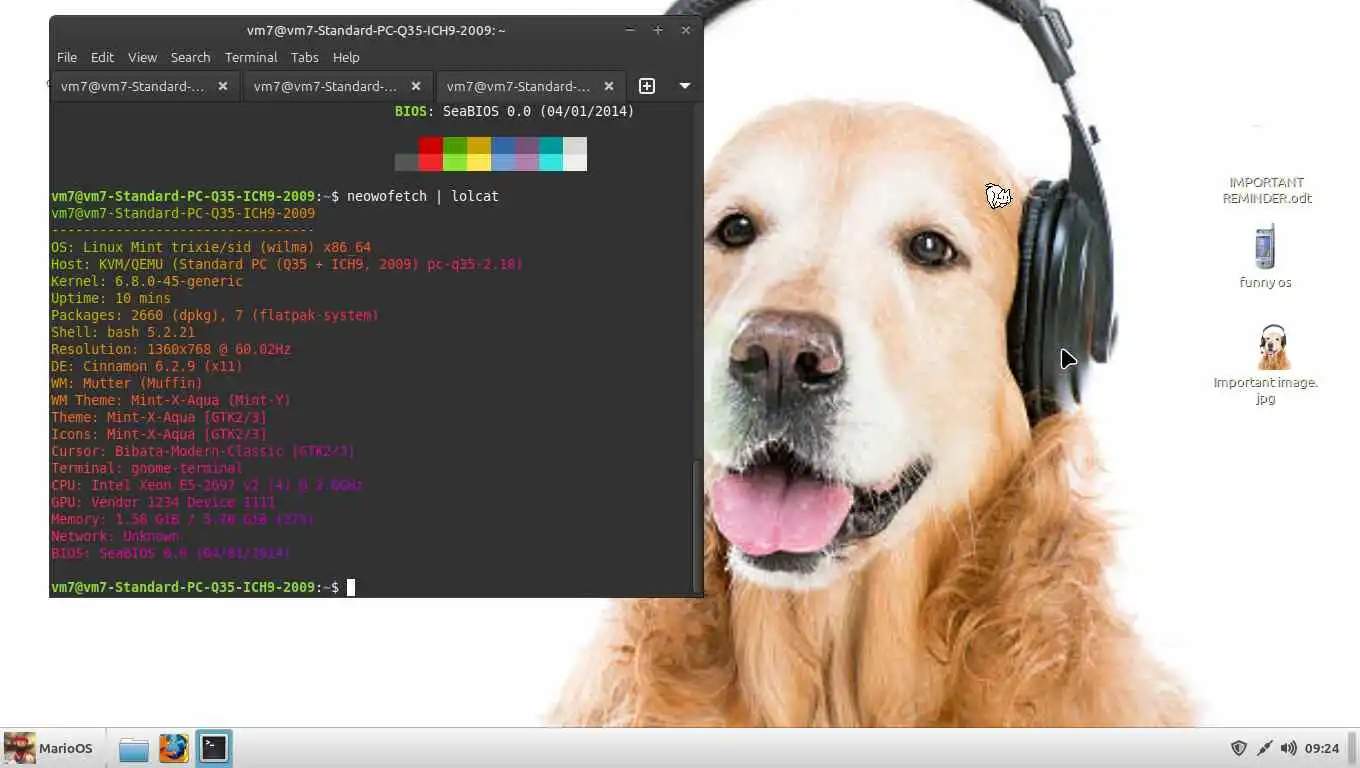Click the terminal window title text
Viewport: 1360px width, 768px height.
[376, 30]
